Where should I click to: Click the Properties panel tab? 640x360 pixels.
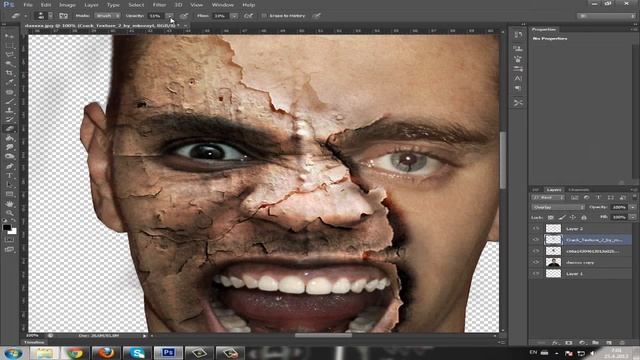pos(544,29)
